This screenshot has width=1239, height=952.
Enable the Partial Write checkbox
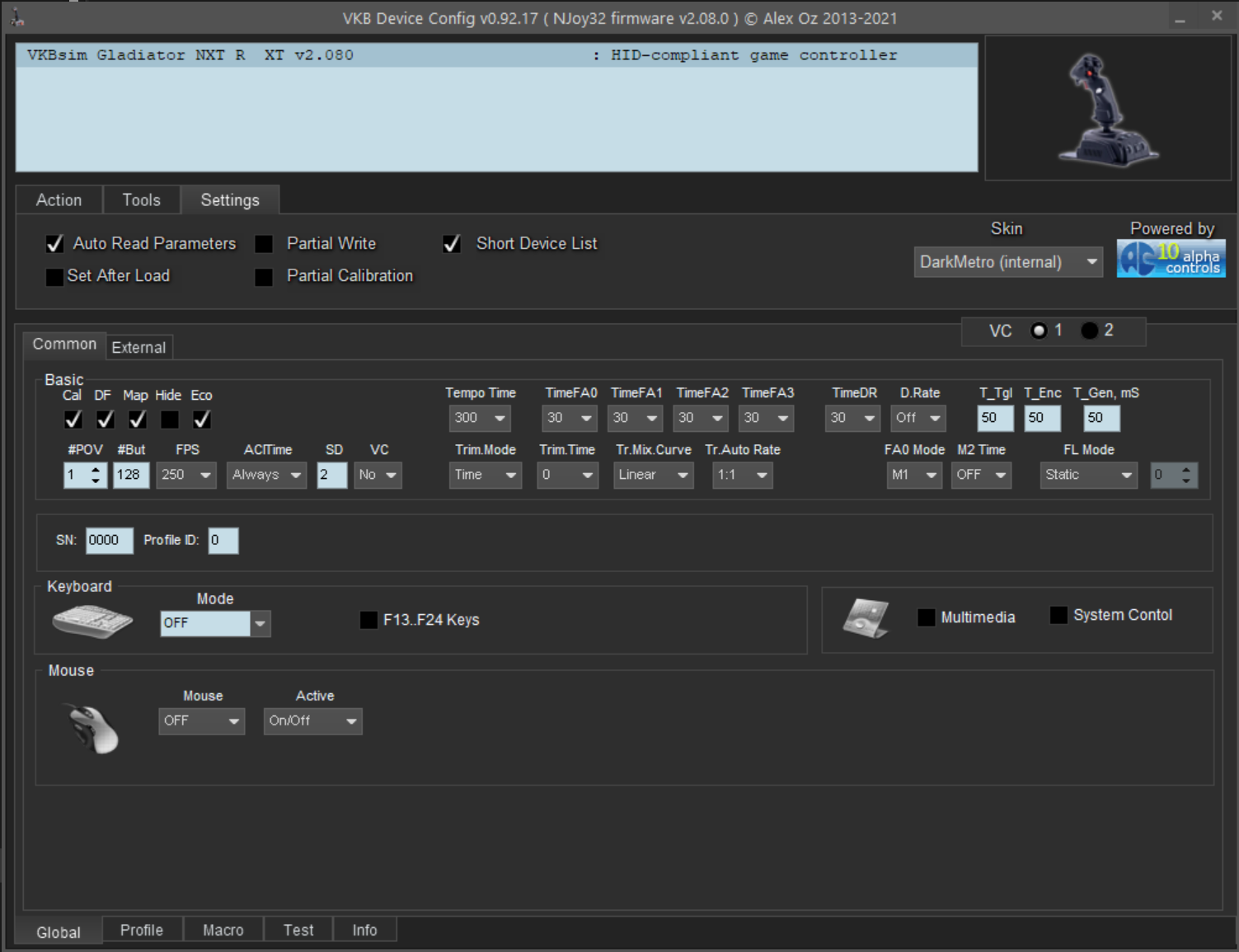[264, 244]
